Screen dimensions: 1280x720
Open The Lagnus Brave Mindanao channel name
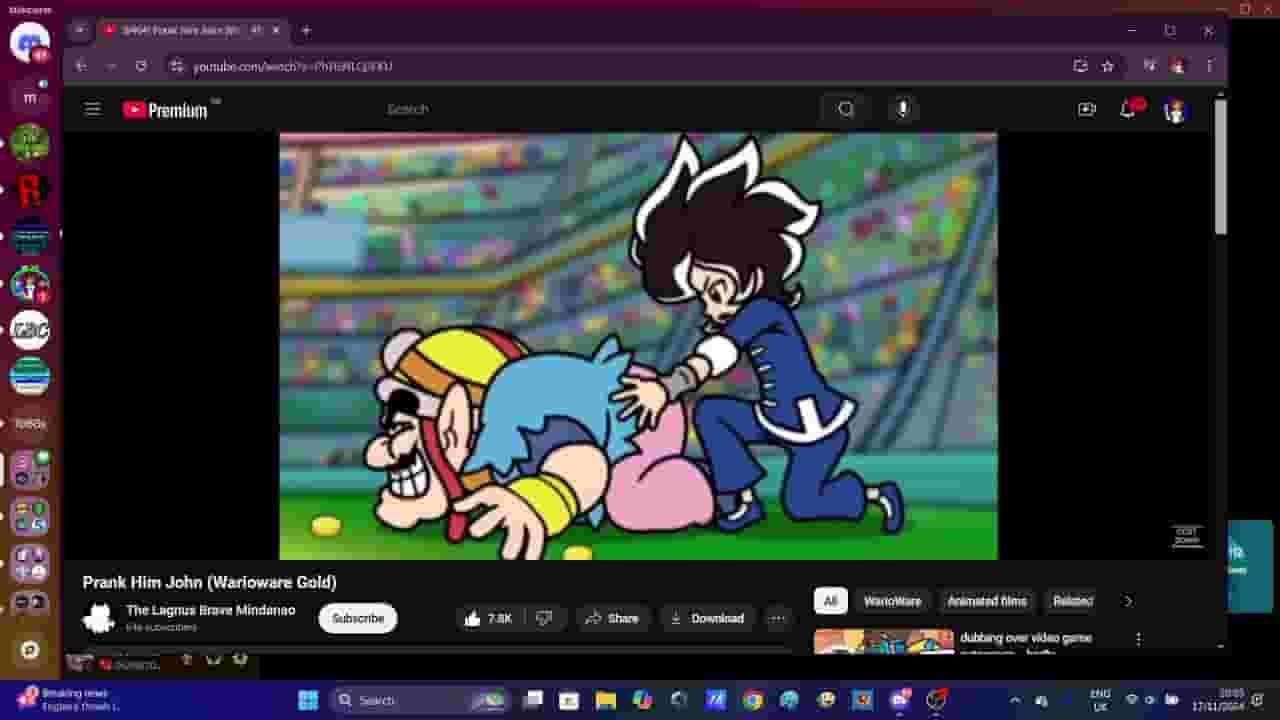[x=210, y=610]
